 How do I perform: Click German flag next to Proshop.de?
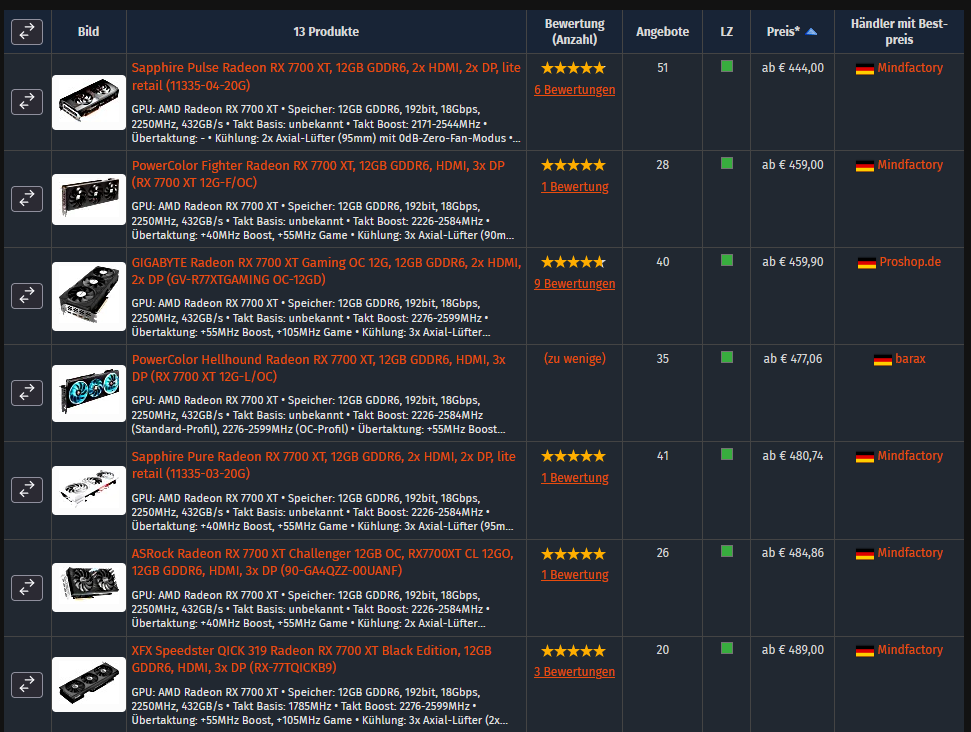[x=866, y=263]
